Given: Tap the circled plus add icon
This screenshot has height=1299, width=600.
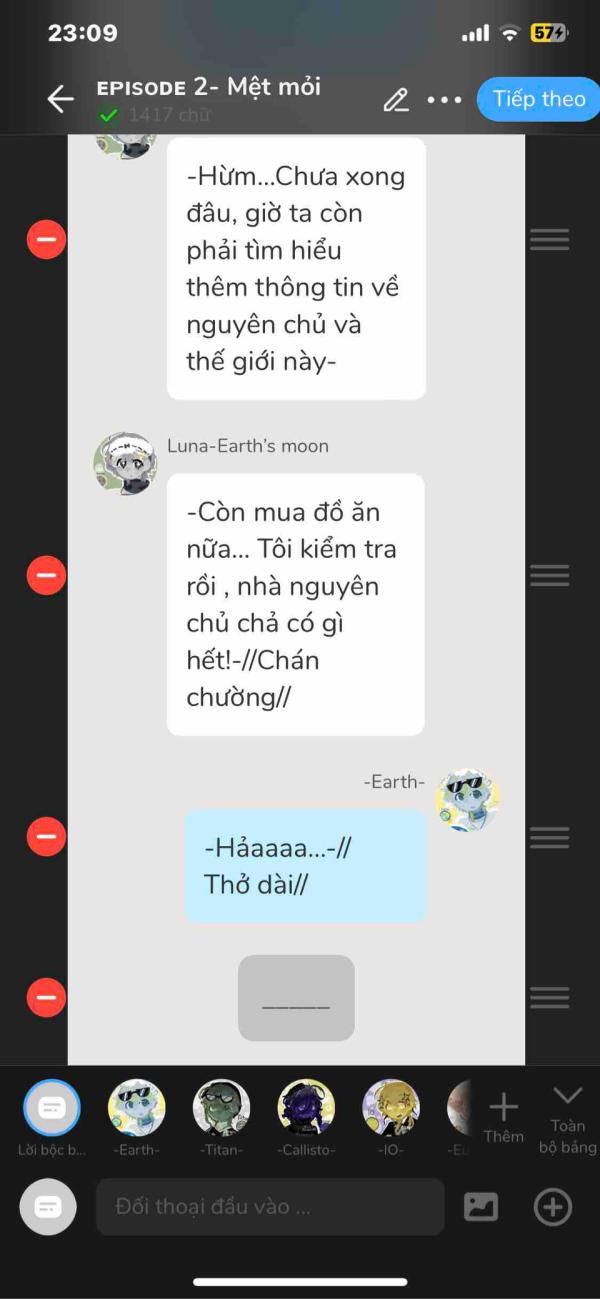Looking at the screenshot, I should click(x=552, y=1207).
